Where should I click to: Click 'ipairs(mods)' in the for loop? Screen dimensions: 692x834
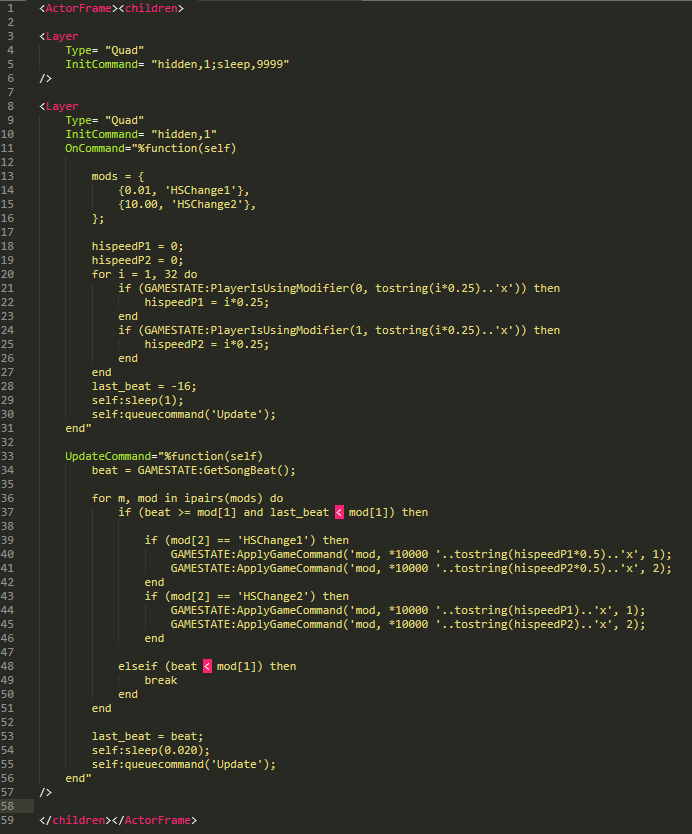point(223,498)
